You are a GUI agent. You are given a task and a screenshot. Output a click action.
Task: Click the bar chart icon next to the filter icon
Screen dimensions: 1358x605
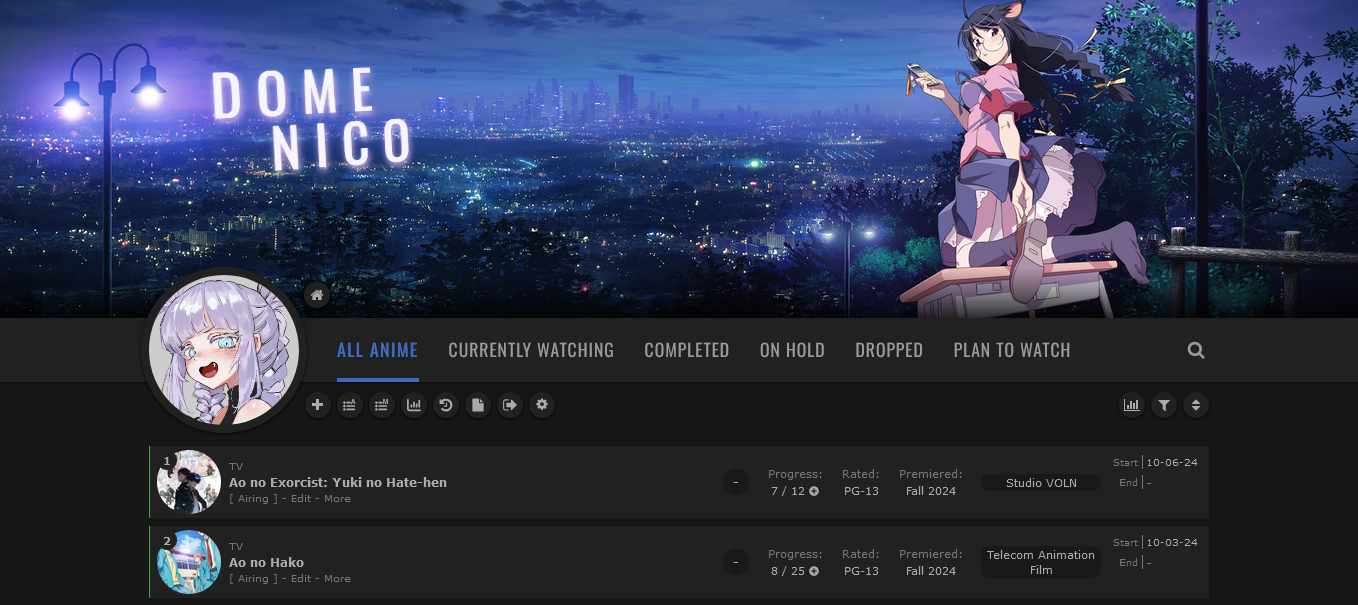(x=1131, y=405)
